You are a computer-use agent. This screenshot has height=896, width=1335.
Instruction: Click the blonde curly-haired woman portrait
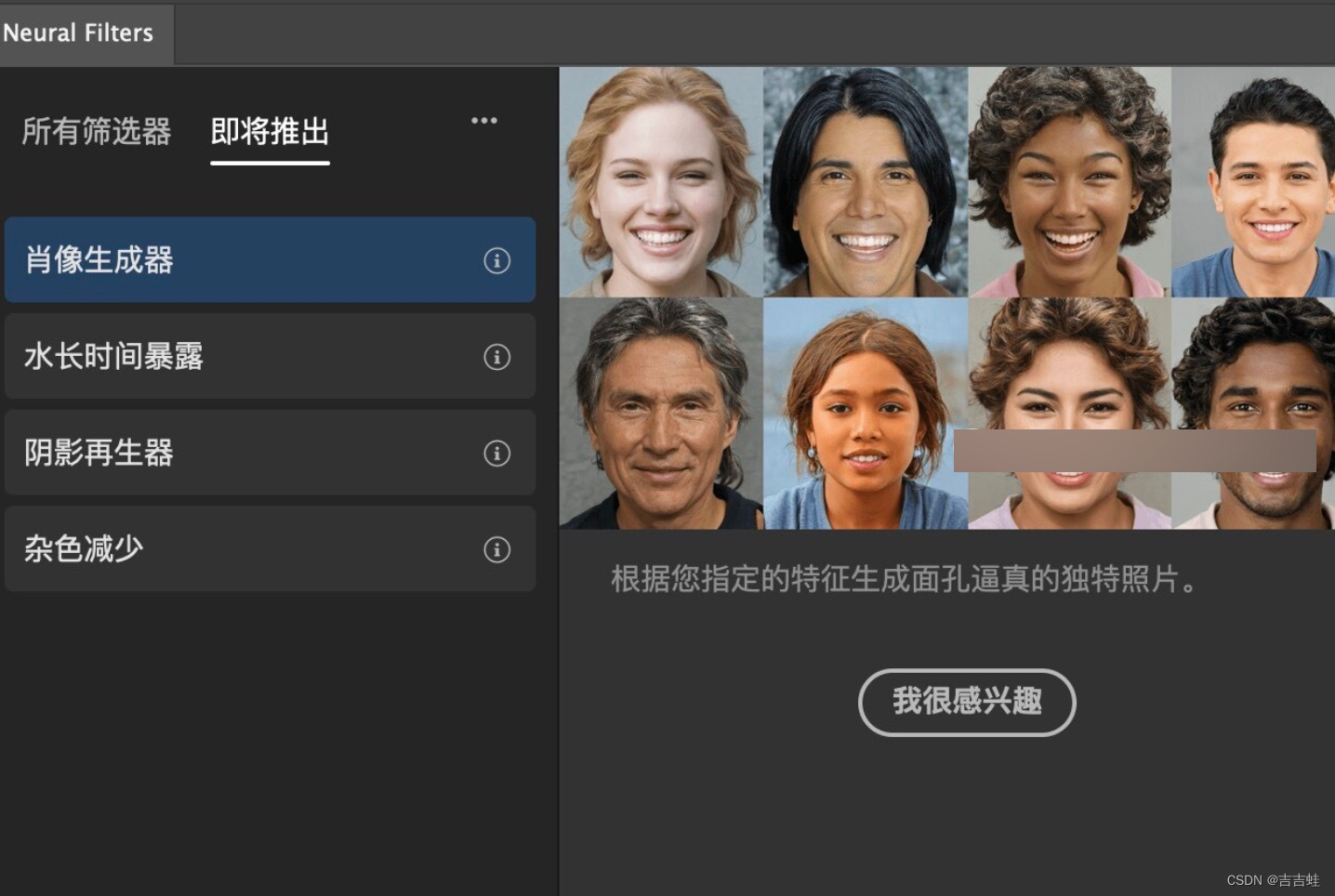coord(661,182)
